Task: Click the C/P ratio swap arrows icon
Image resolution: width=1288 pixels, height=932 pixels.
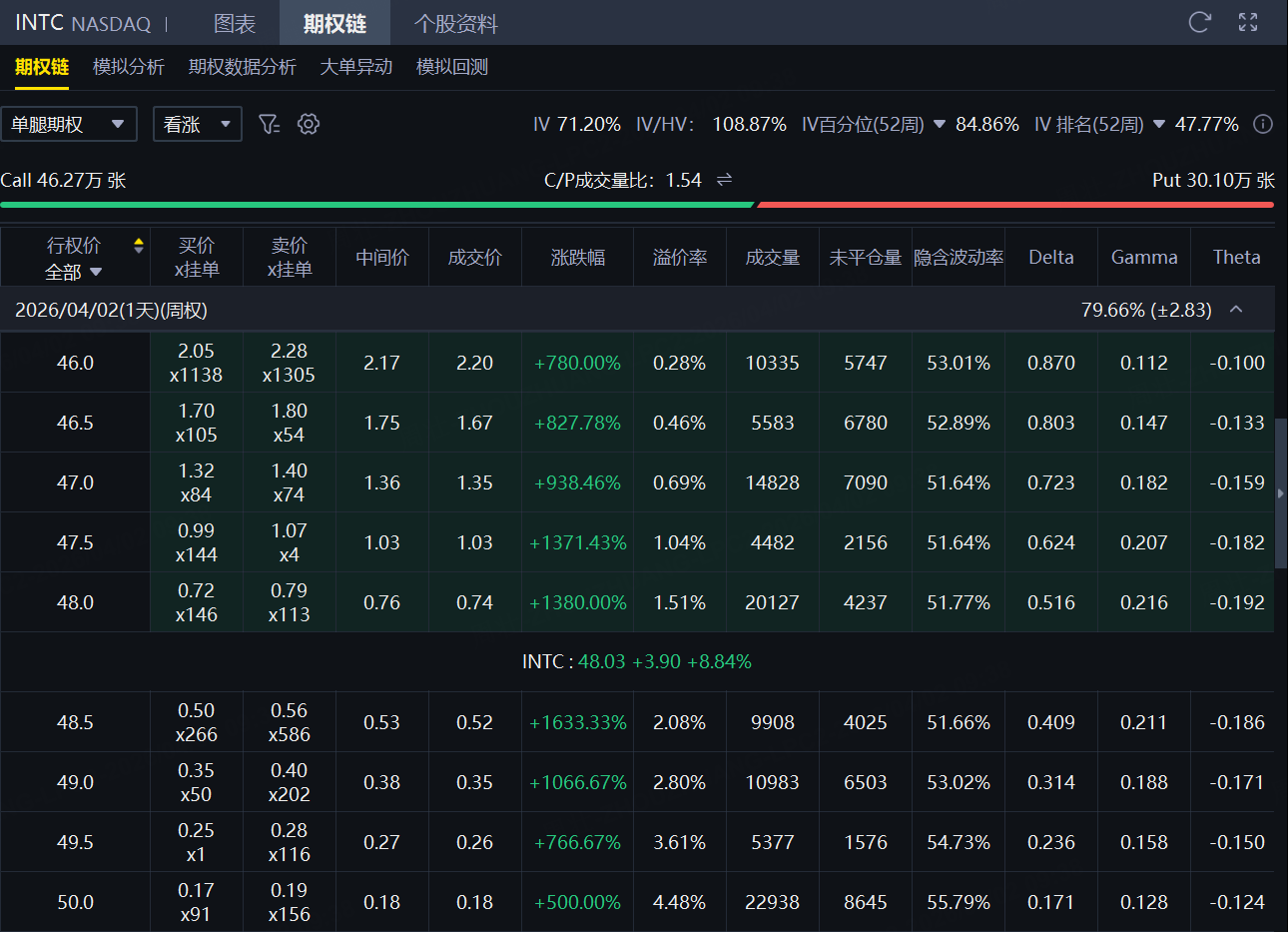Action: (x=725, y=180)
